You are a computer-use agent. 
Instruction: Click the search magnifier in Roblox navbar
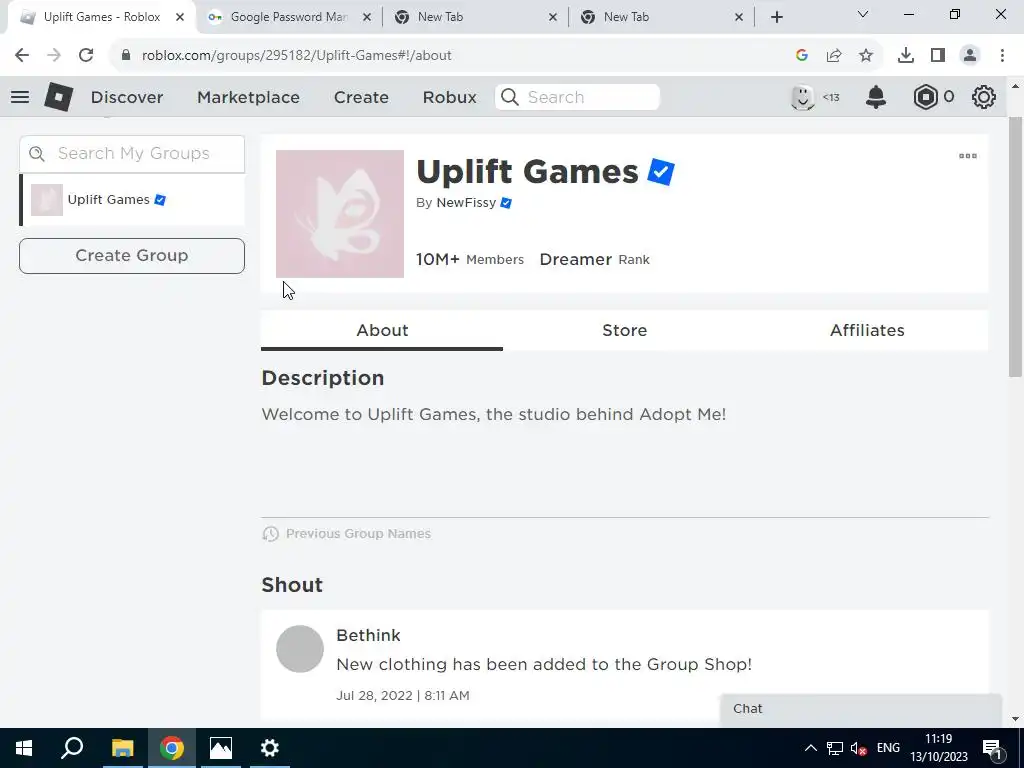(x=510, y=97)
